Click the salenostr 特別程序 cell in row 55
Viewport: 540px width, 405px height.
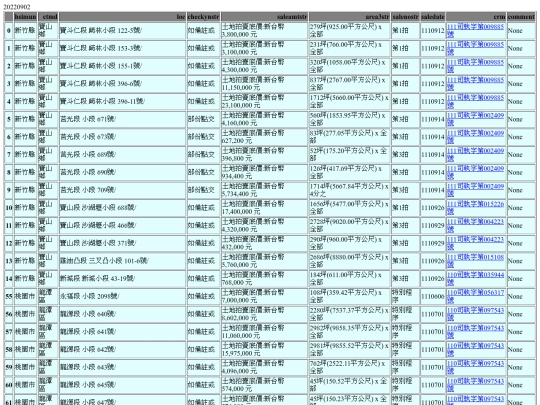point(405,297)
